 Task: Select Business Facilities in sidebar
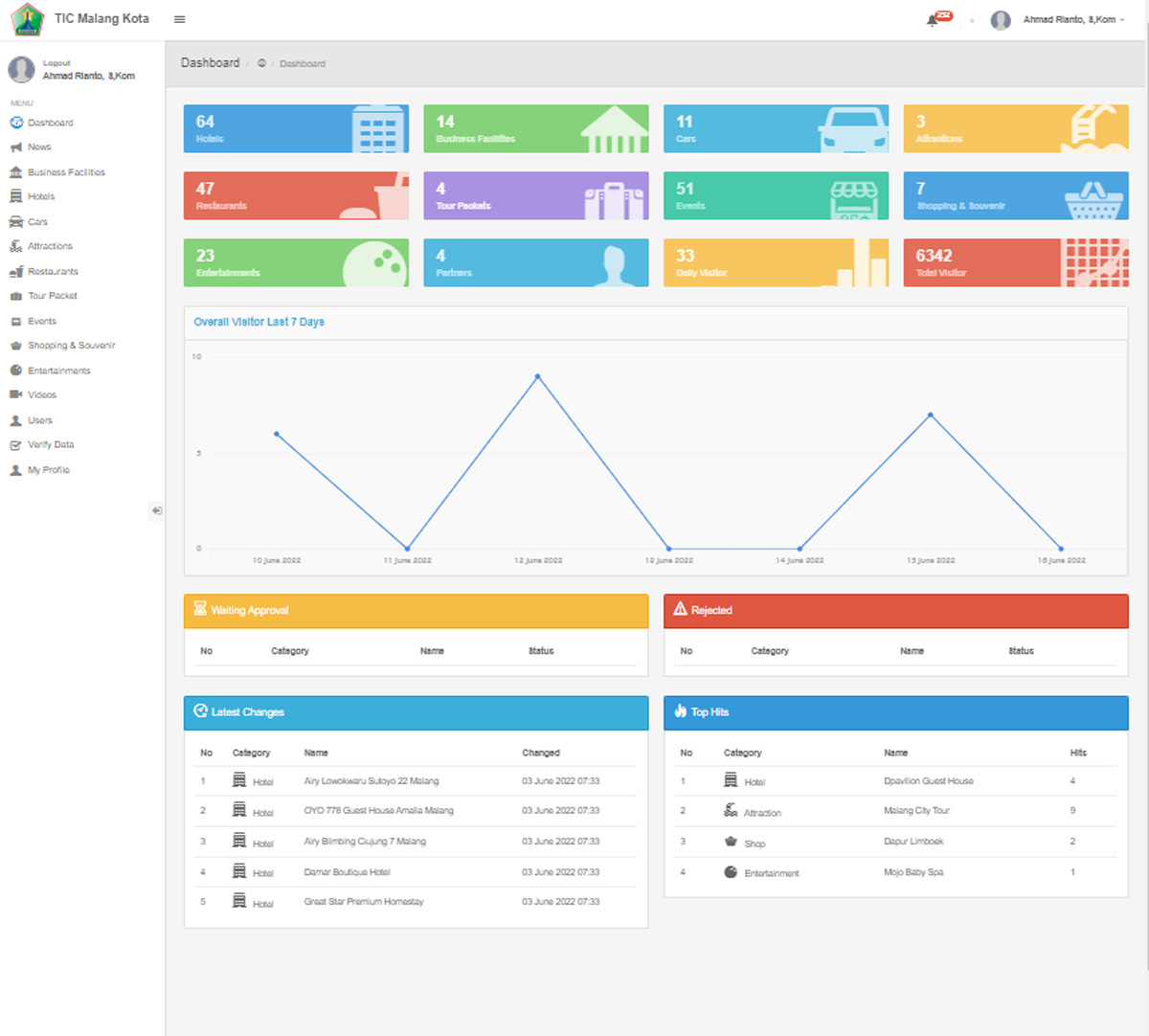click(x=66, y=172)
